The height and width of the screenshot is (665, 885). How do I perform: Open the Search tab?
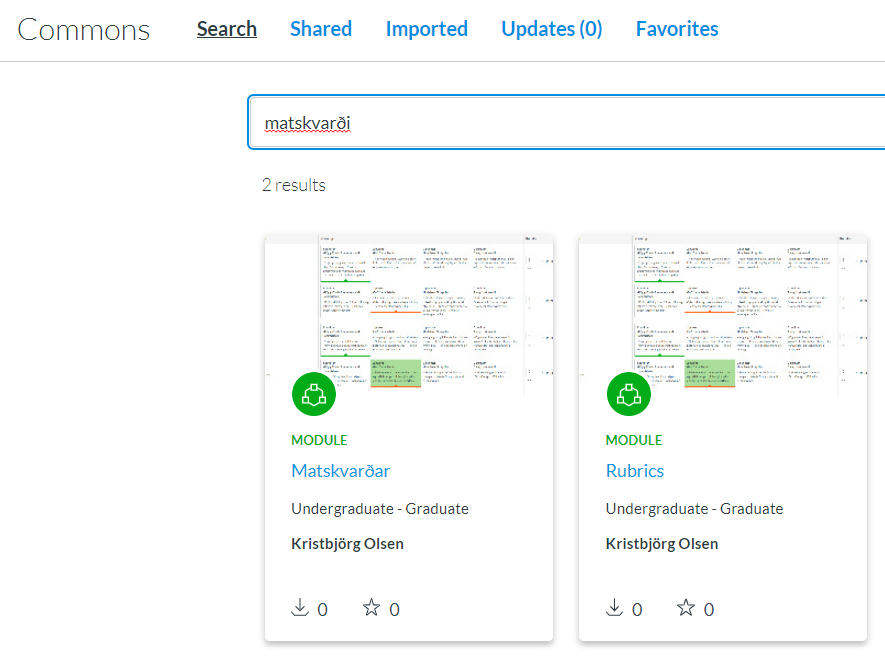(227, 29)
